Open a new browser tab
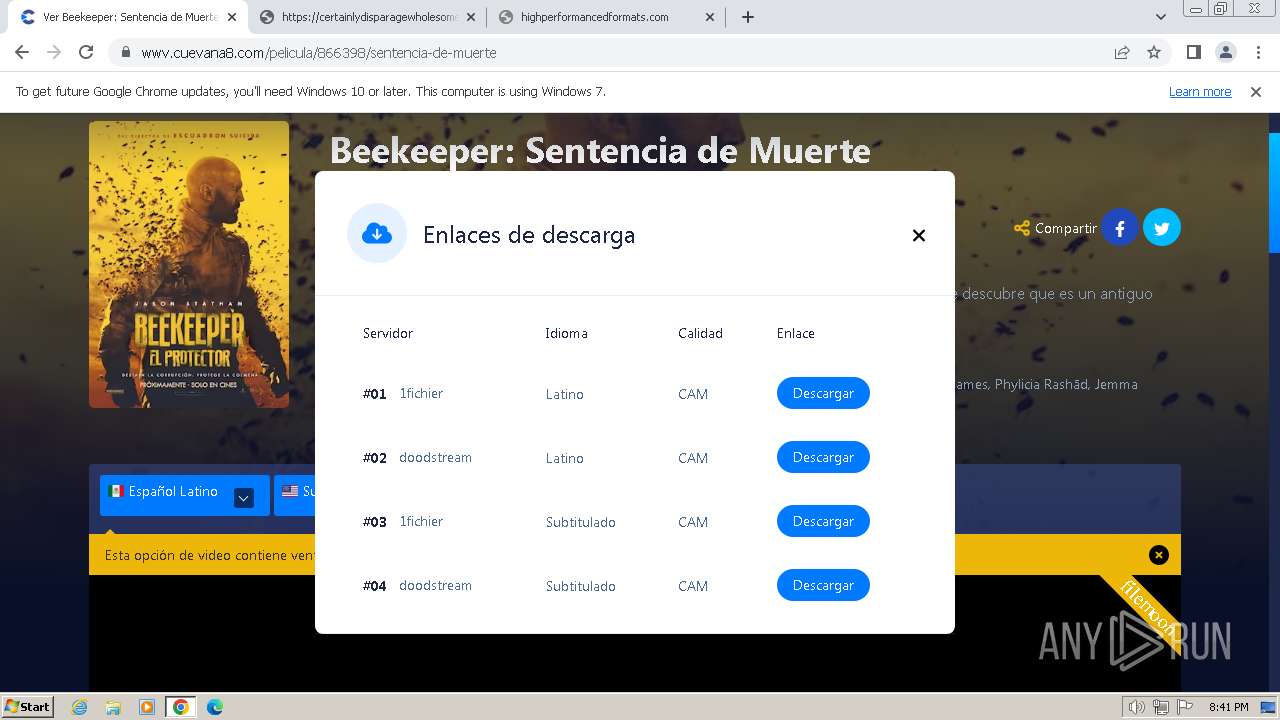This screenshot has width=1280, height=720. [x=747, y=17]
